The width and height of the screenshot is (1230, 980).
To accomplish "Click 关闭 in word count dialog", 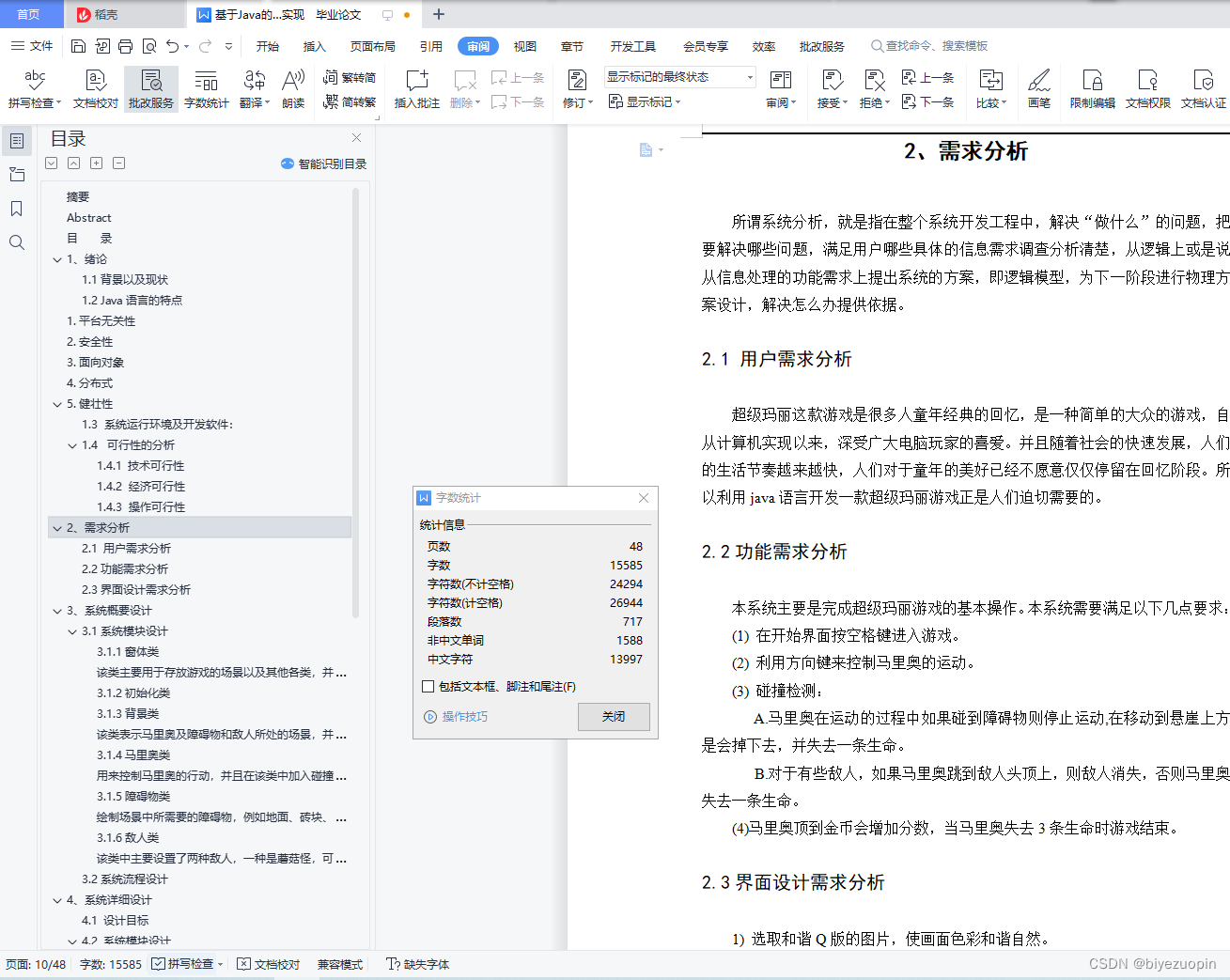I will click(x=614, y=716).
